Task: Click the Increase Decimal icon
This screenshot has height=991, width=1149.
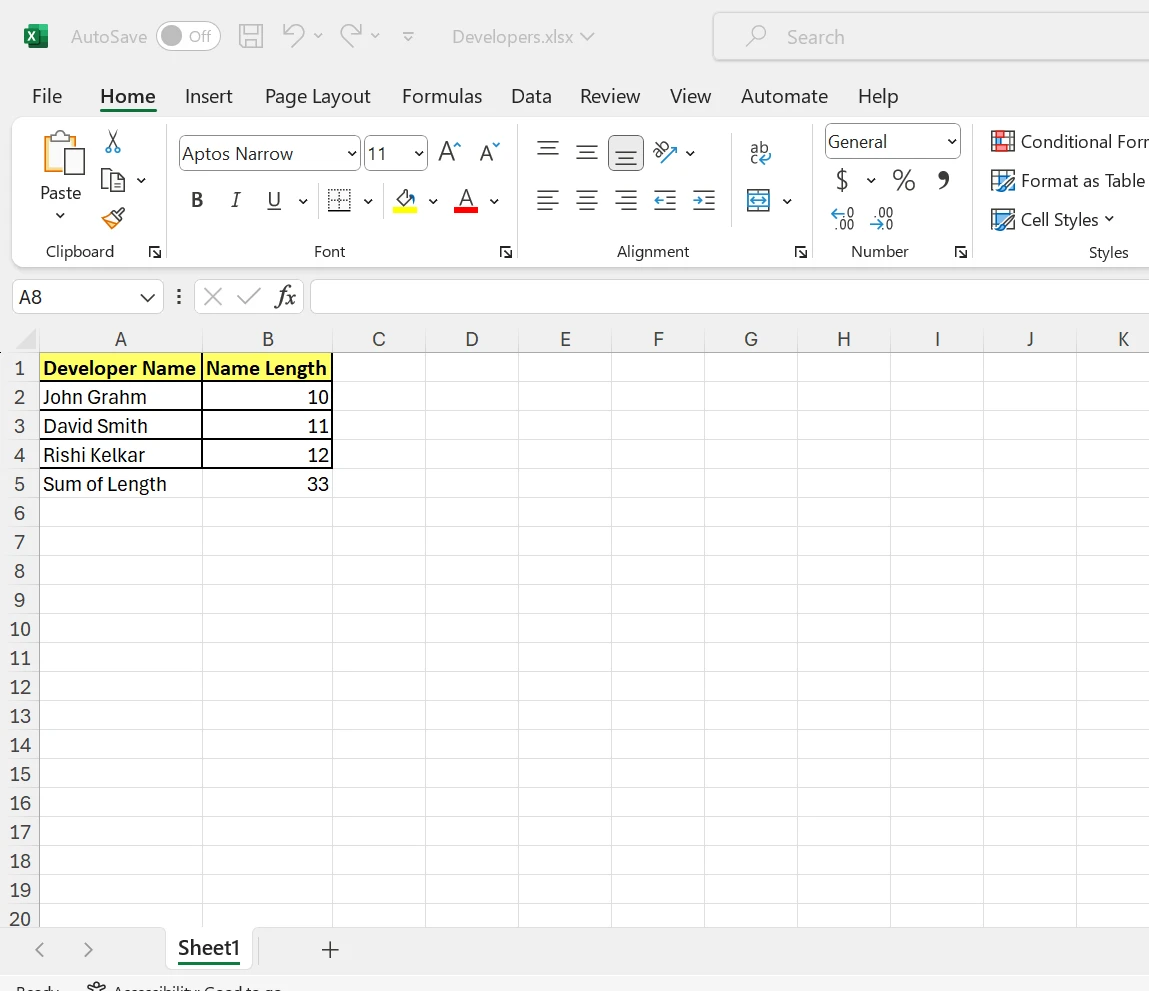Action: click(843, 218)
